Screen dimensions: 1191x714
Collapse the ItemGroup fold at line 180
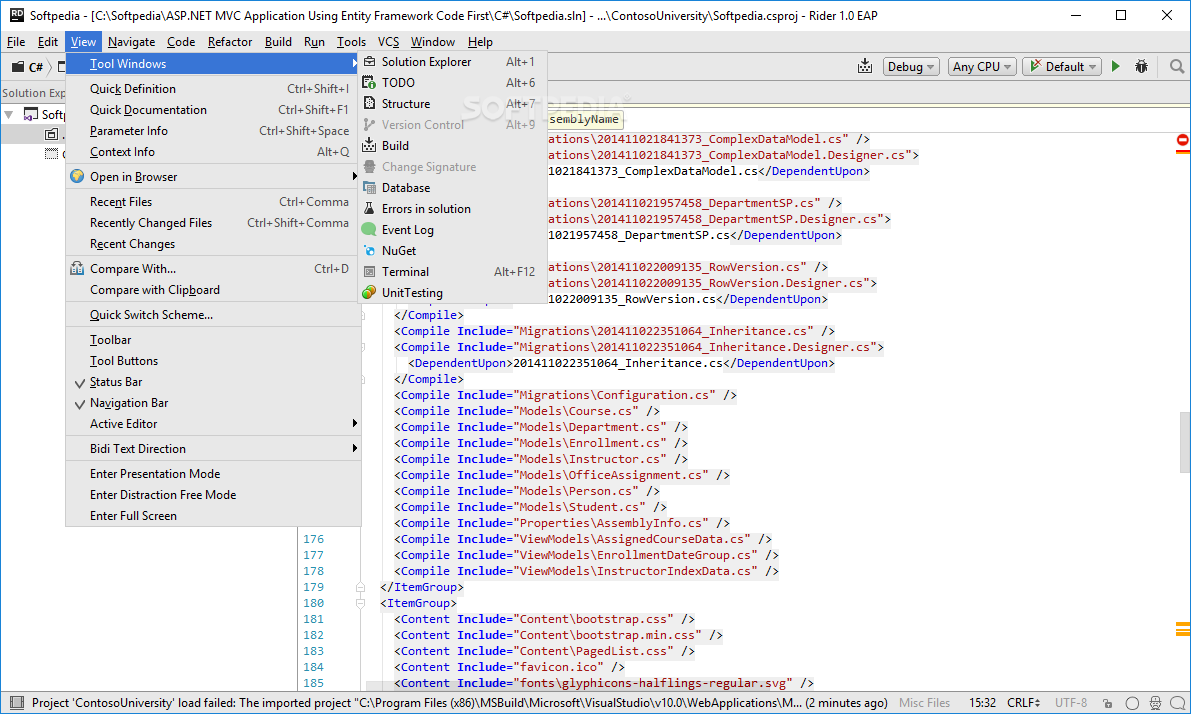[x=361, y=603]
